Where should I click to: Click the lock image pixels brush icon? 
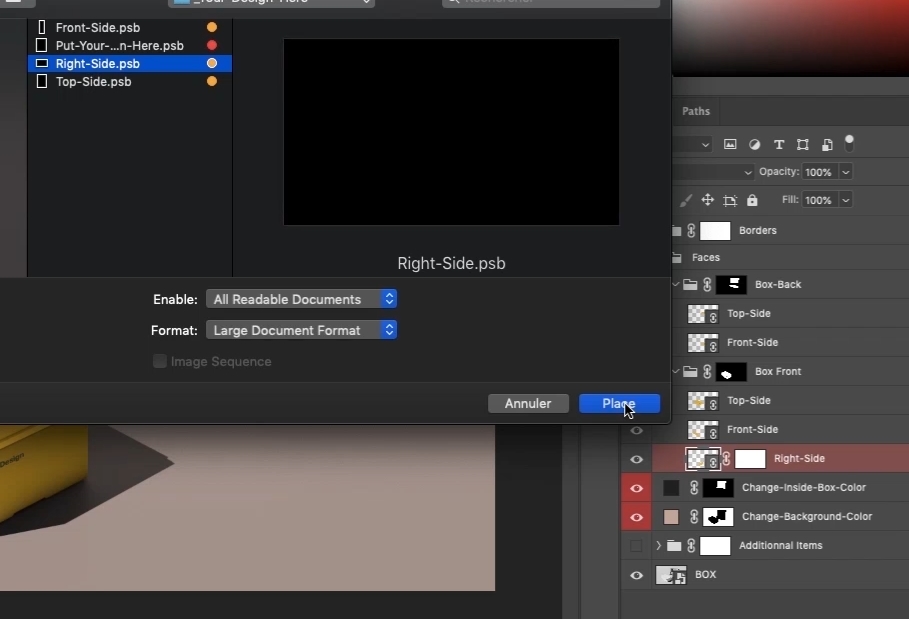(686, 201)
